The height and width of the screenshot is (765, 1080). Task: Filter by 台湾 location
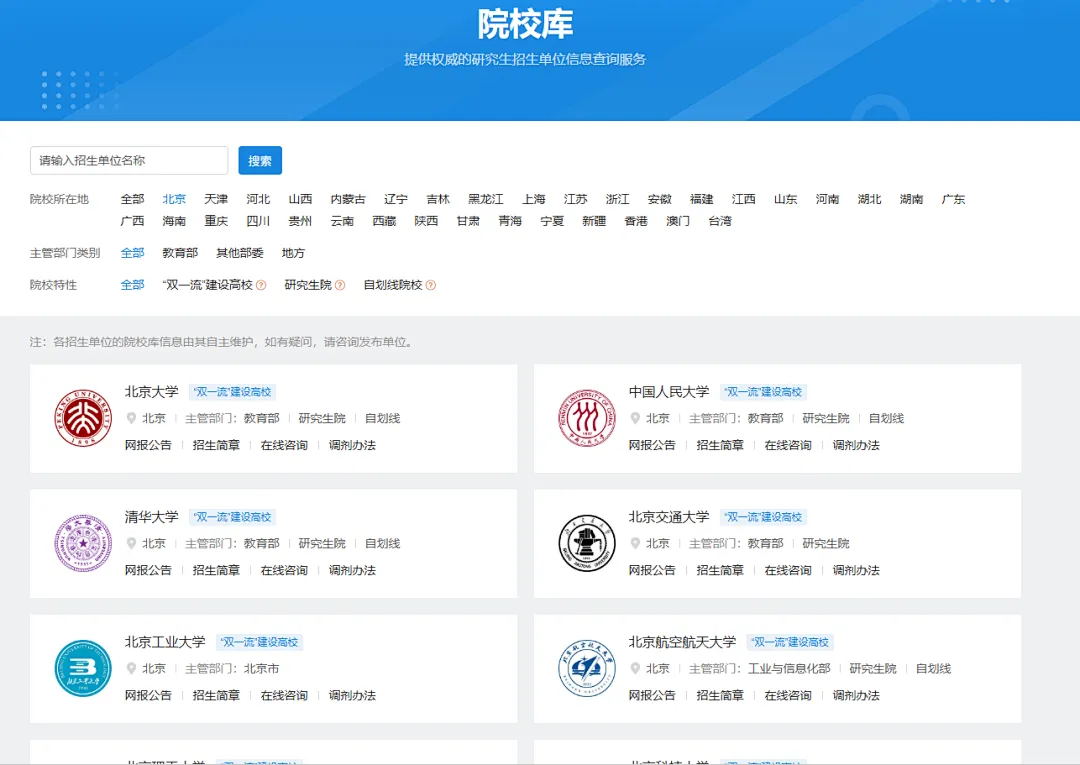(720, 221)
